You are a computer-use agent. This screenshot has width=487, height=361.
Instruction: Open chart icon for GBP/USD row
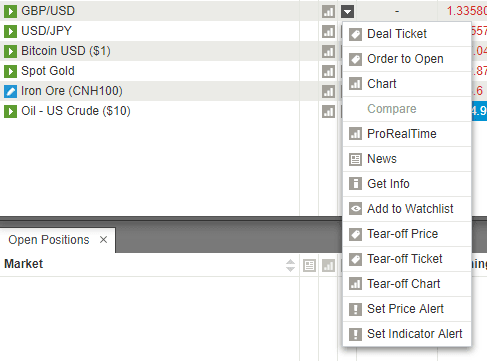click(x=328, y=11)
